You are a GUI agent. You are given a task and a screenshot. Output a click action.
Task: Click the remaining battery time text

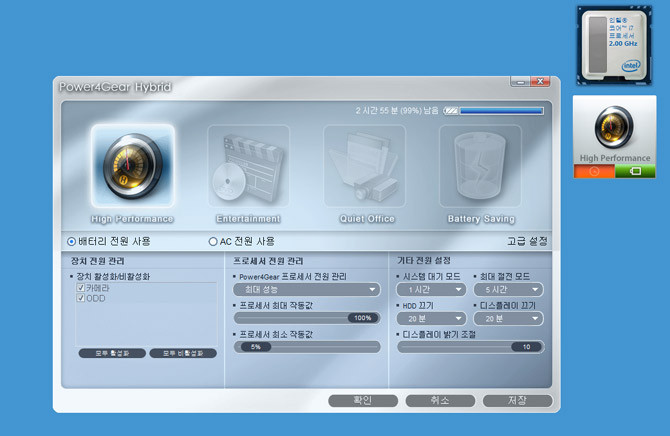click(x=397, y=111)
